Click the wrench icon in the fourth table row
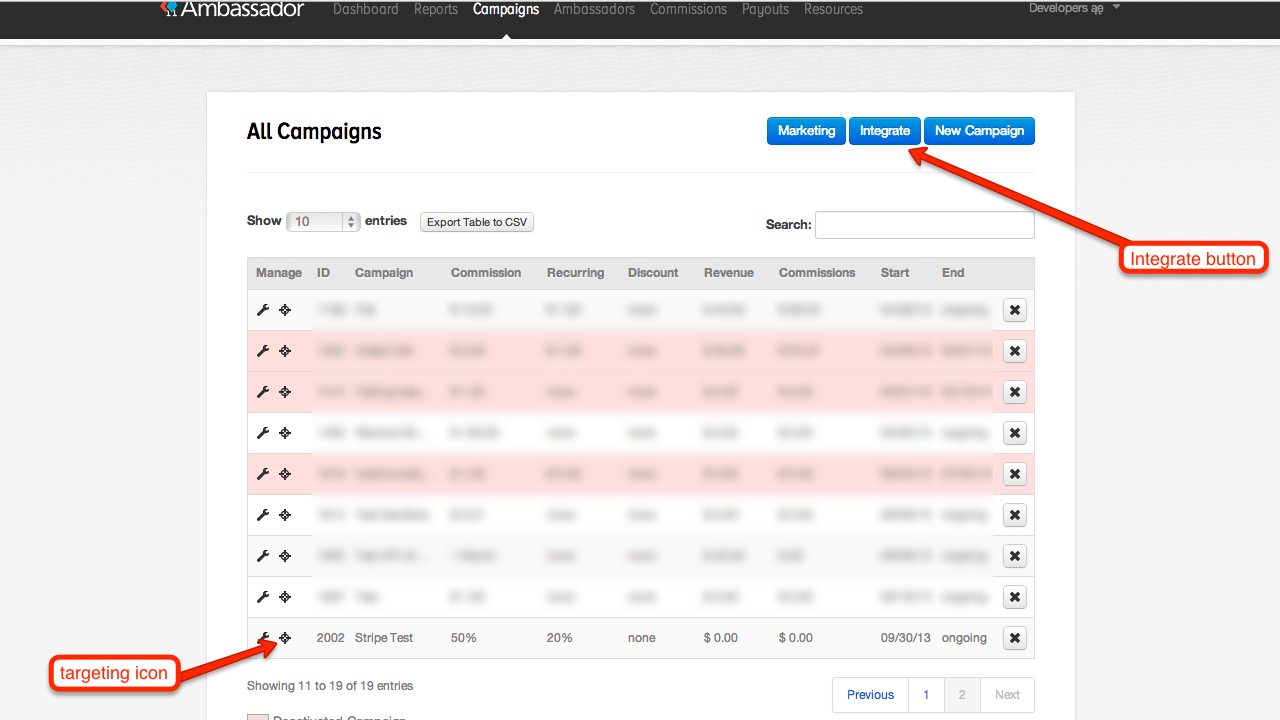The height and width of the screenshot is (720, 1280). pyautogui.click(x=263, y=433)
